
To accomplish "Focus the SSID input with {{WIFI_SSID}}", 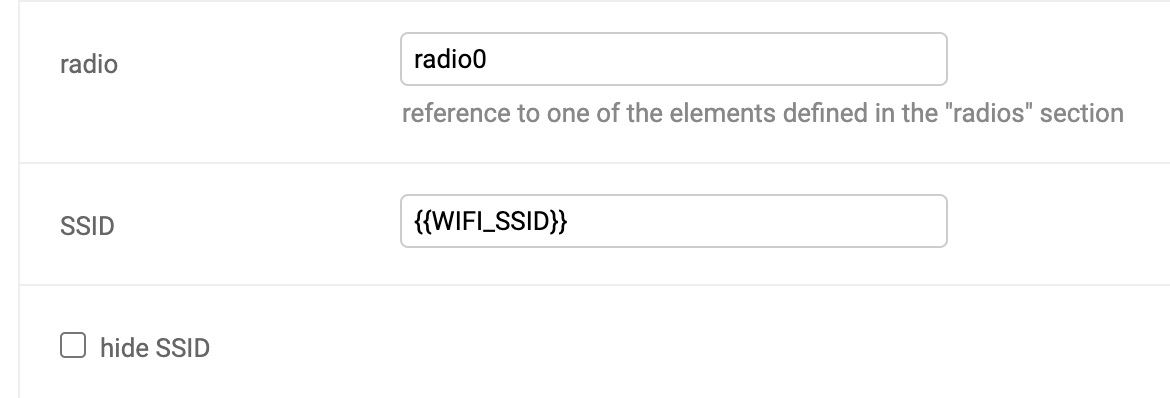I will [x=674, y=221].
